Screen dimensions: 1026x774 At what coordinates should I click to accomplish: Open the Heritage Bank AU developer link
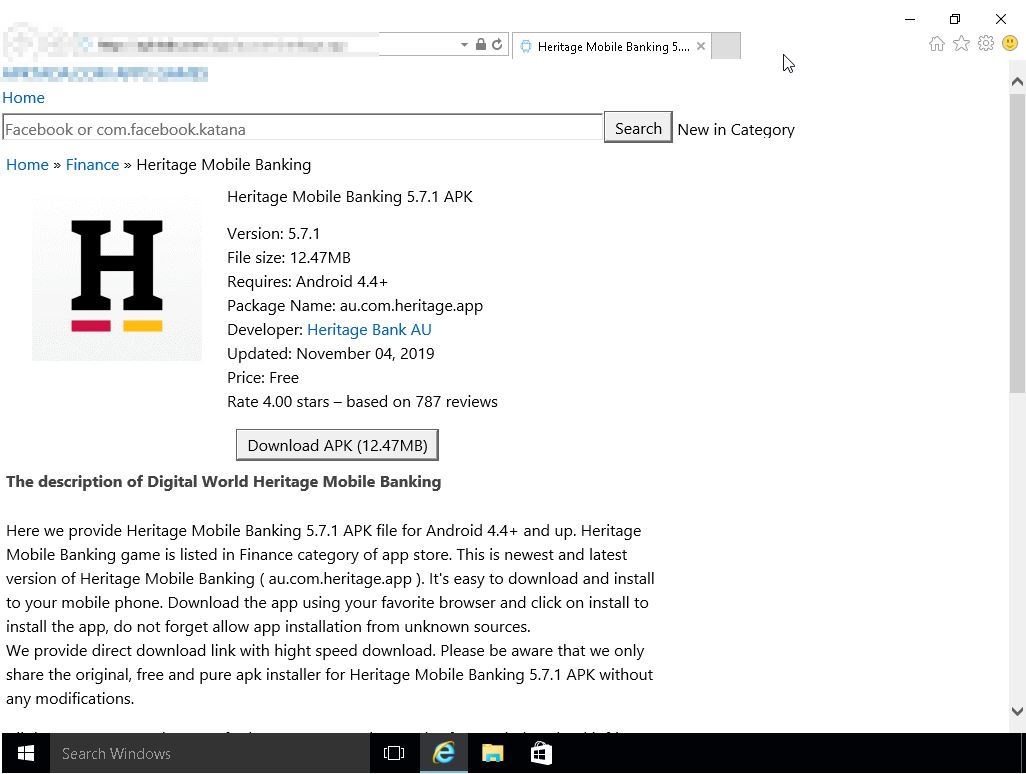click(369, 330)
